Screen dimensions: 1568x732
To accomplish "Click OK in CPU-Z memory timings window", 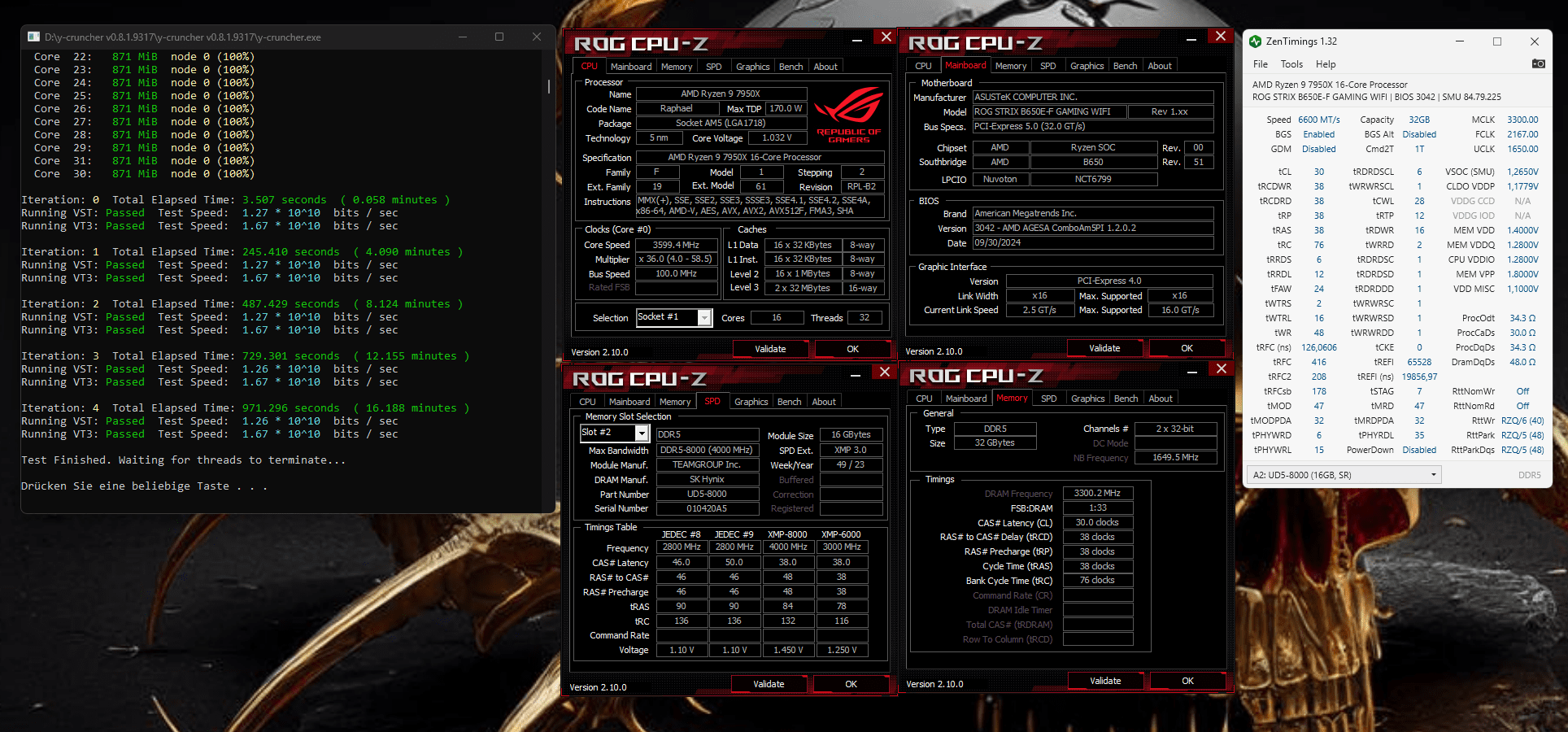I will (x=1187, y=681).
